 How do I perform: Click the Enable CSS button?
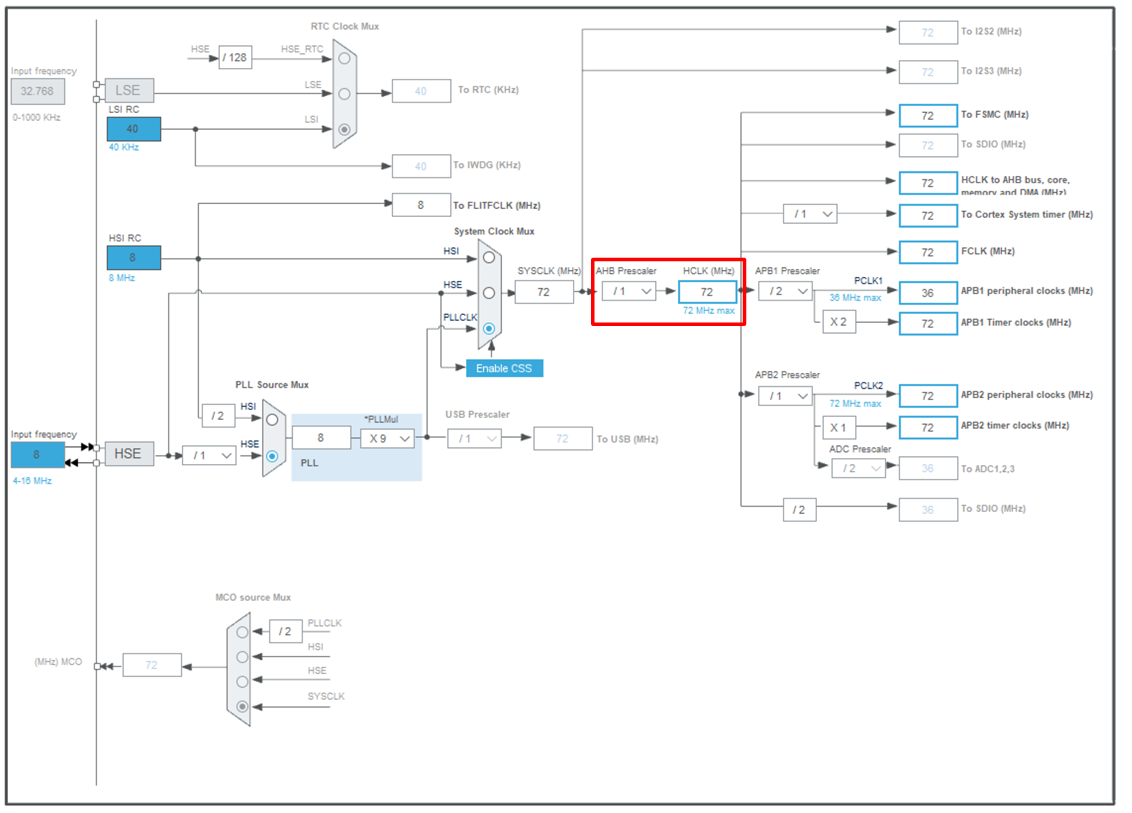[x=505, y=368]
